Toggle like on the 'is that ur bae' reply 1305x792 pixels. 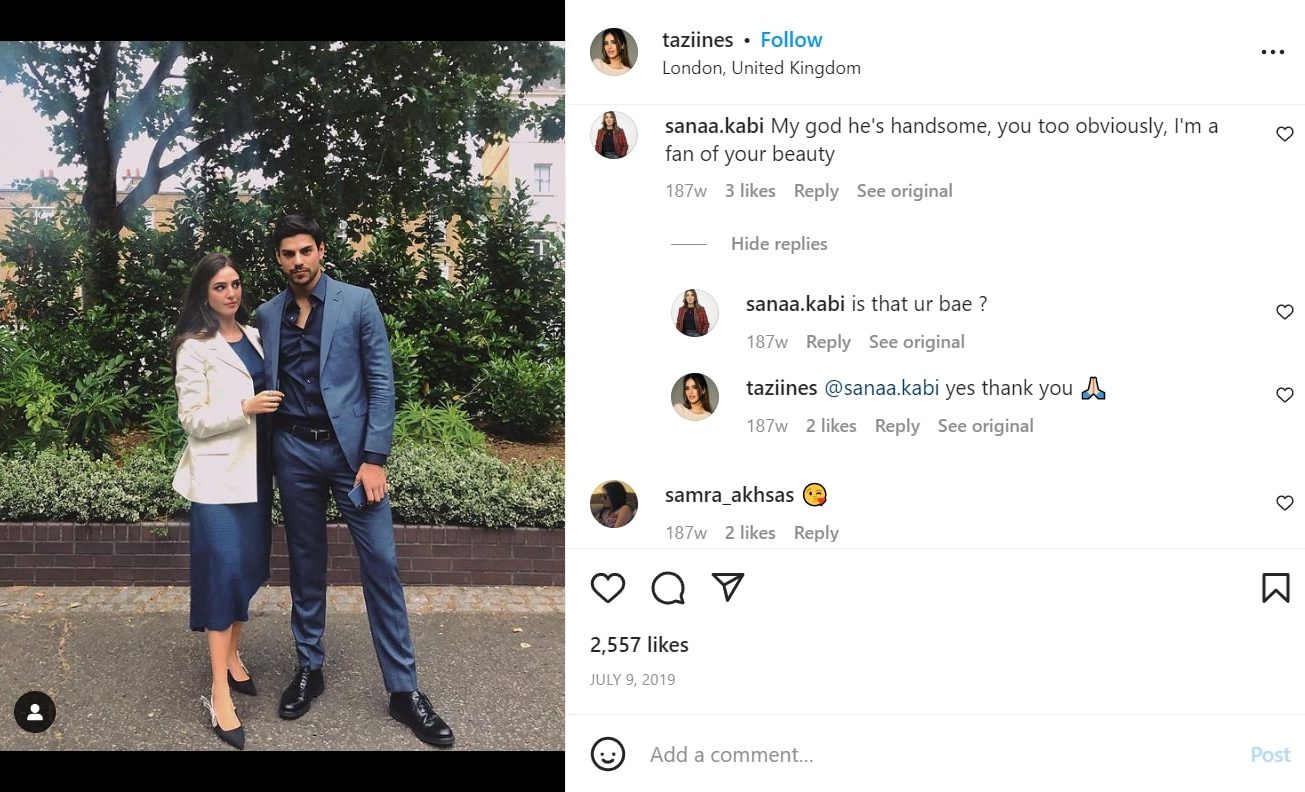[x=1284, y=311]
